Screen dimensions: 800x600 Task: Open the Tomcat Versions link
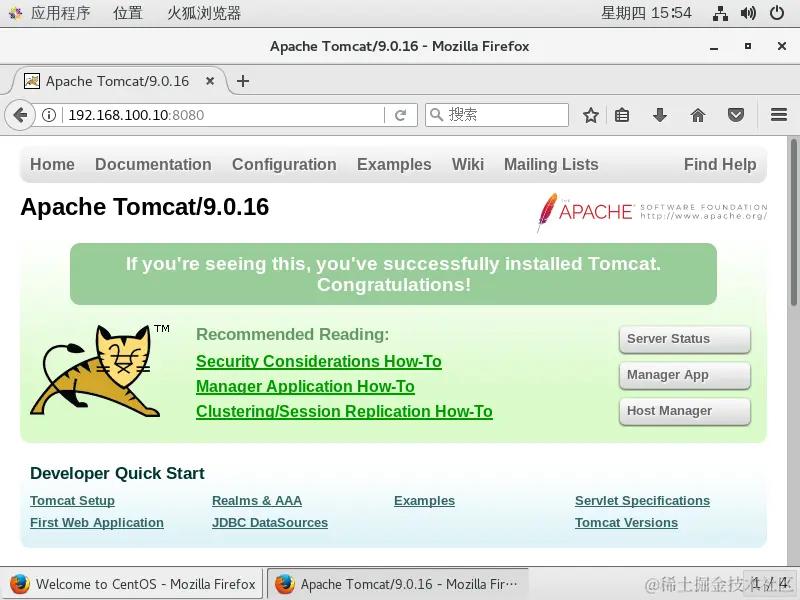pyautogui.click(x=627, y=522)
